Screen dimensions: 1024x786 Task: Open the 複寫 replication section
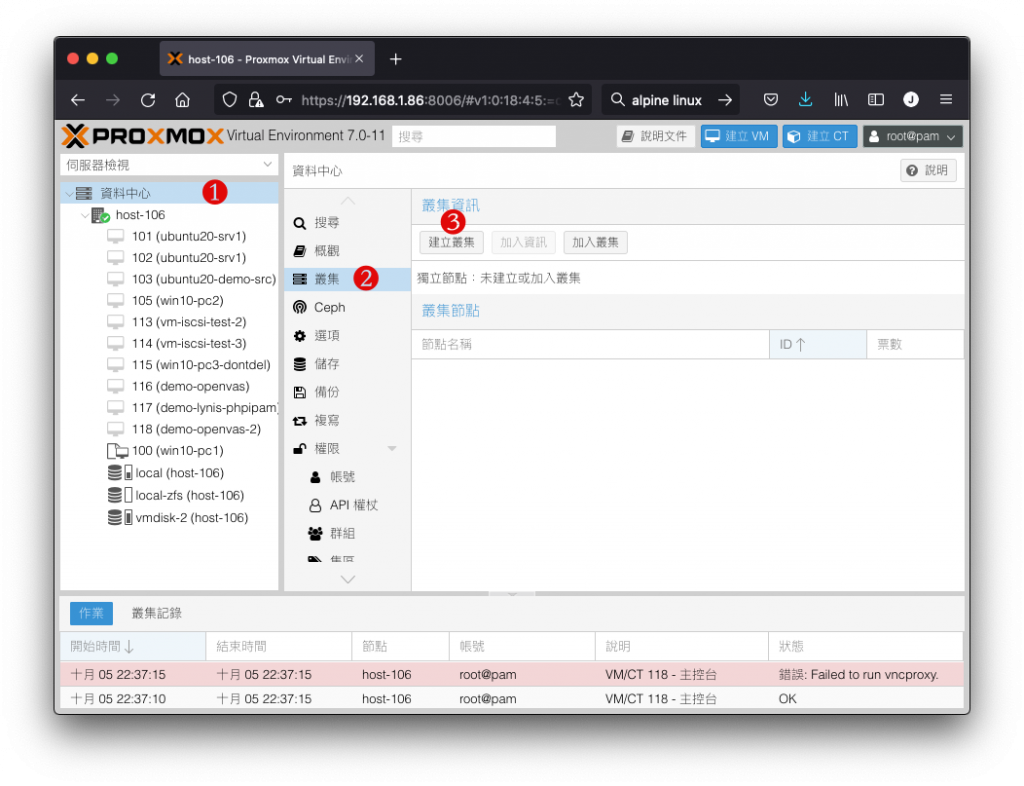347,420
